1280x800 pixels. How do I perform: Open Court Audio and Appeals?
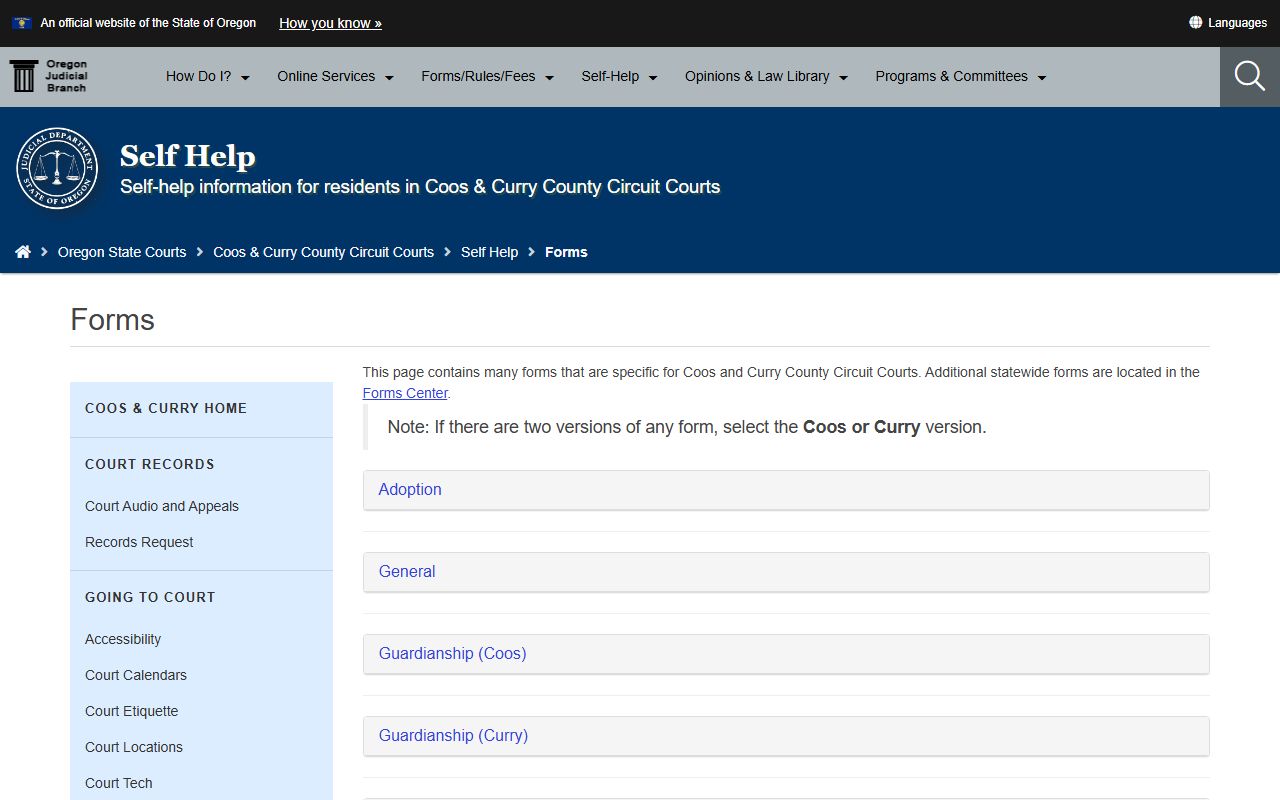coord(162,506)
